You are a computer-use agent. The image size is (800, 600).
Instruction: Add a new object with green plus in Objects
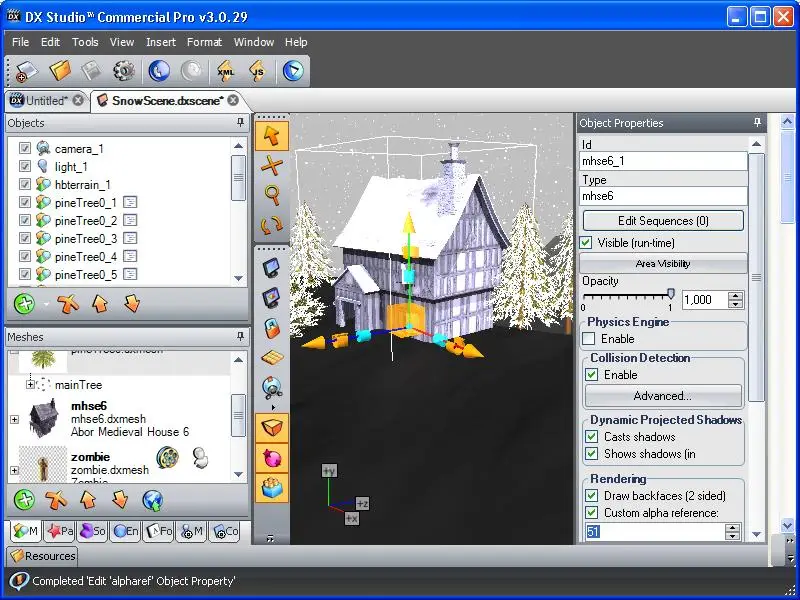24,304
